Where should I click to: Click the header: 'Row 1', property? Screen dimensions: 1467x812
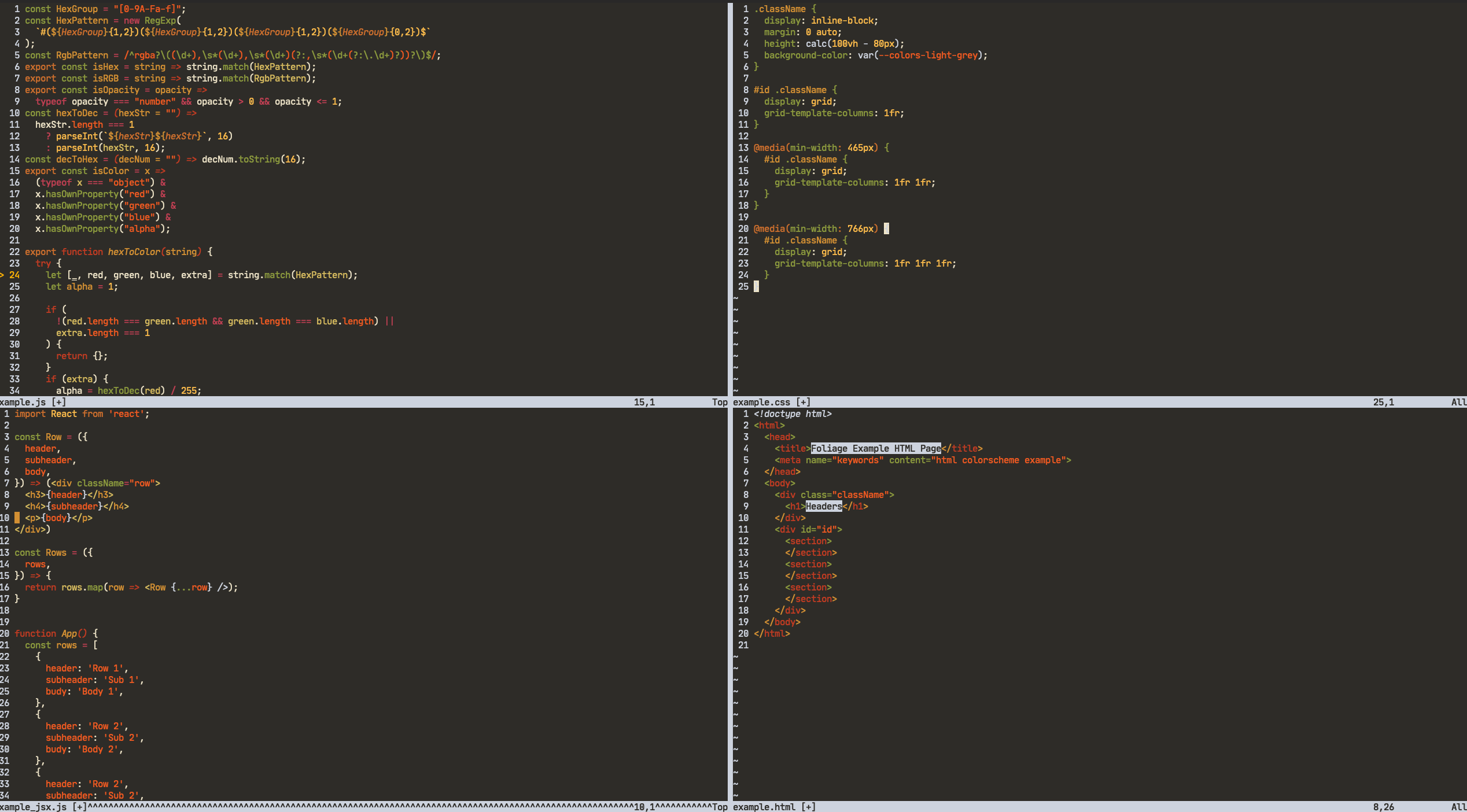[x=87, y=668]
